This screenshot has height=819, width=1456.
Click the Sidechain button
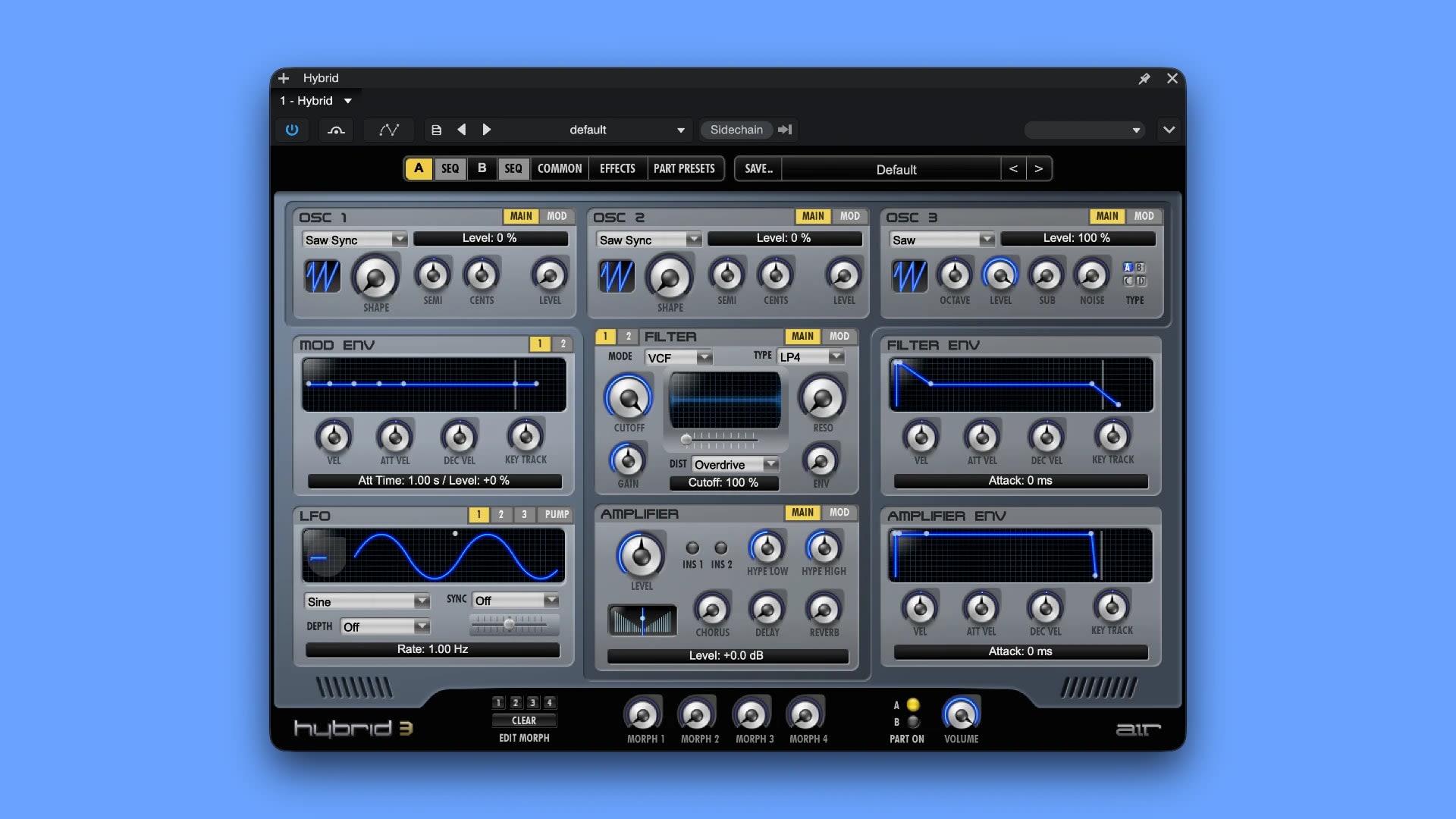(x=736, y=130)
